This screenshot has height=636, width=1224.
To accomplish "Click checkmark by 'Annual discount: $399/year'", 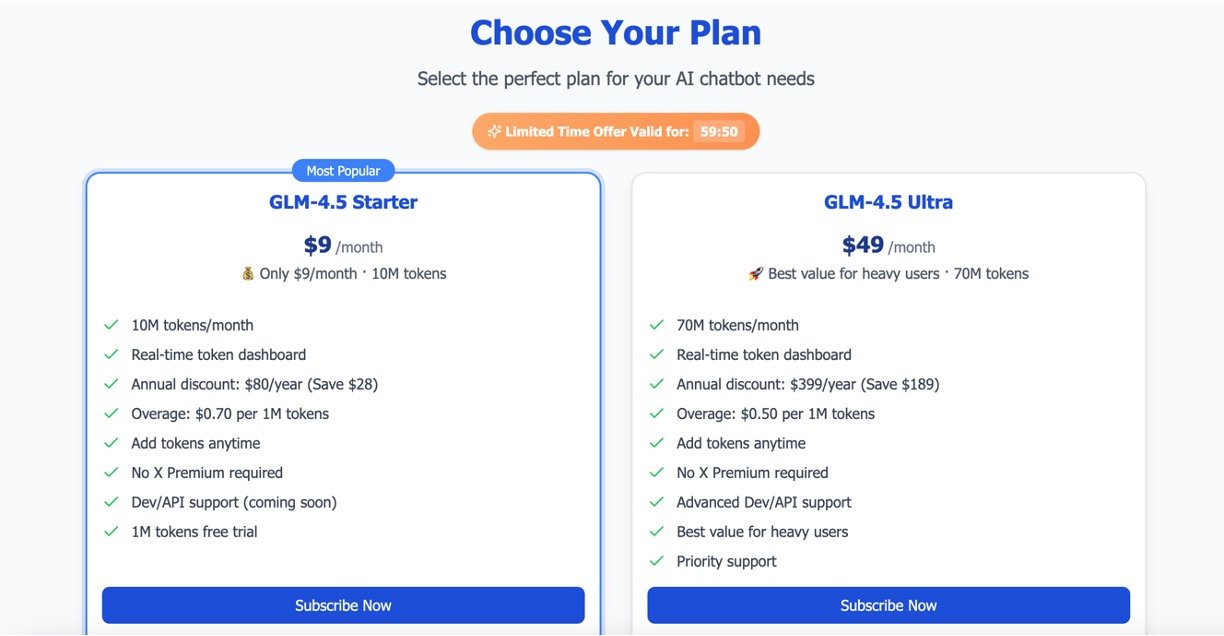I will pos(656,384).
